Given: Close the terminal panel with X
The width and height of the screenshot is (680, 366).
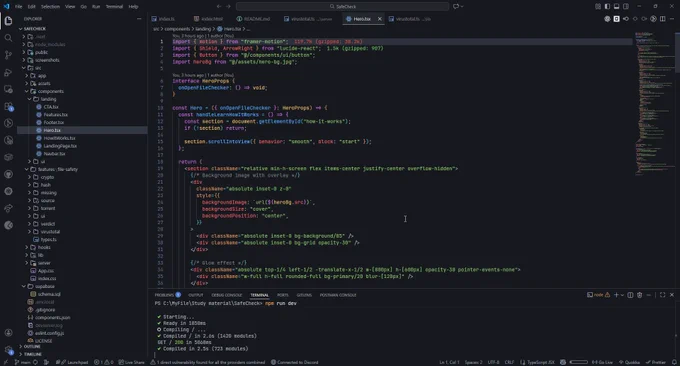Looking at the screenshot, I should pos(672,295).
